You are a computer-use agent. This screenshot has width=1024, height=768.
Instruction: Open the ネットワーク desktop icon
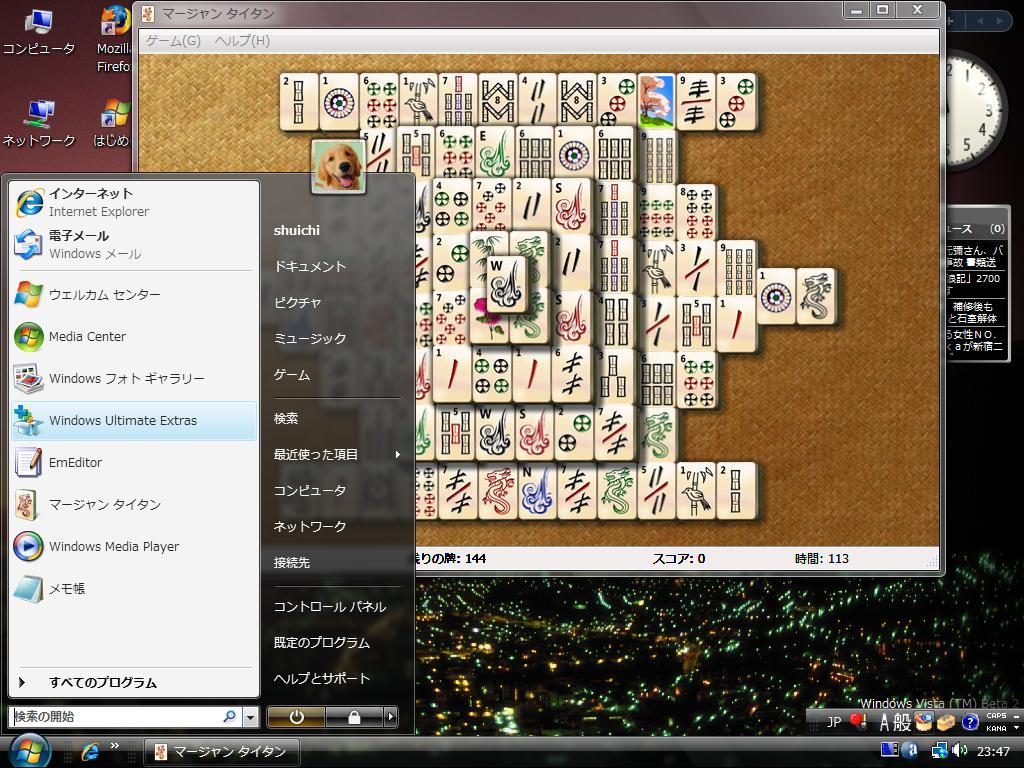point(39,123)
